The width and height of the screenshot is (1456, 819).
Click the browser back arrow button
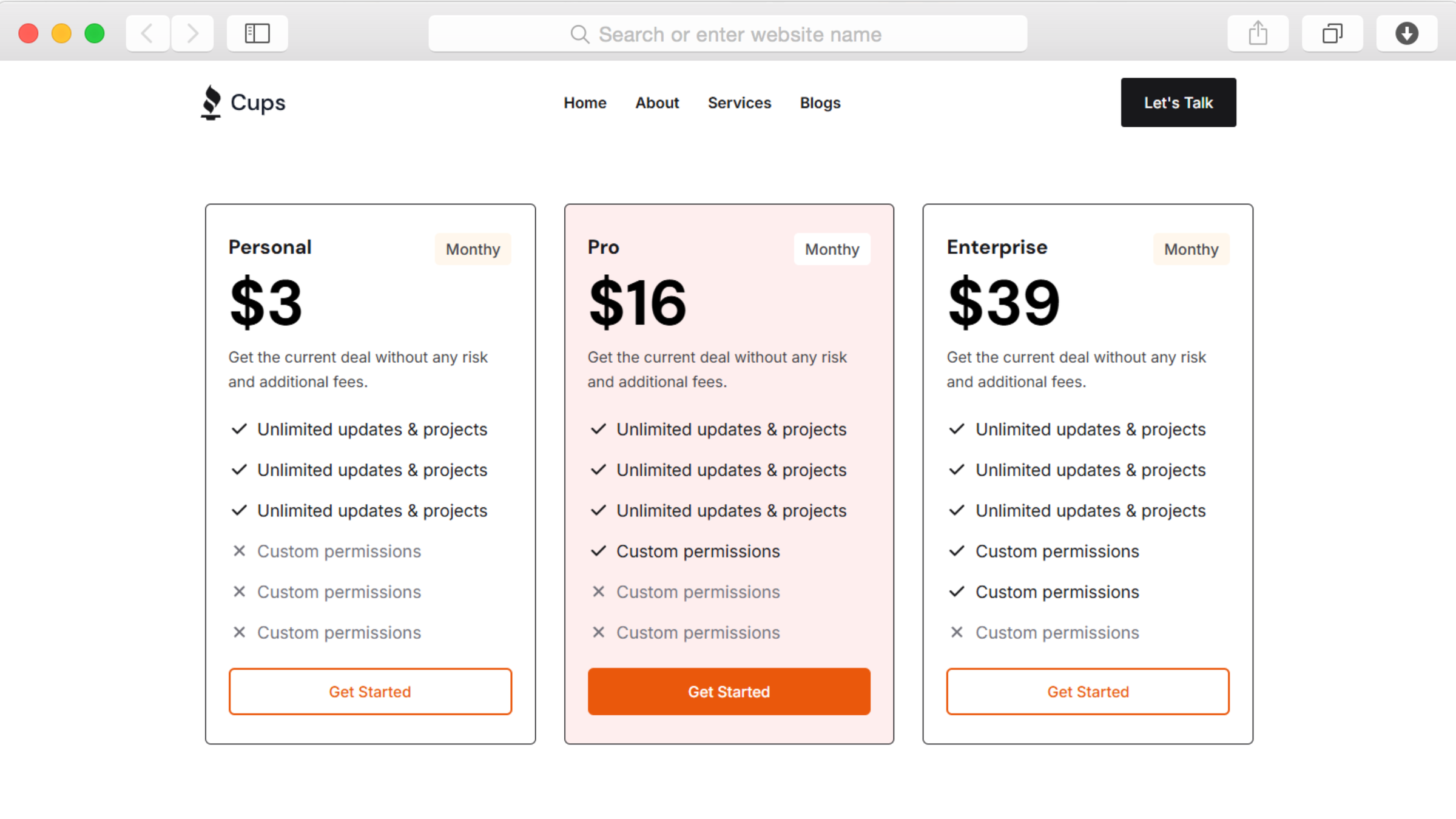point(147,33)
